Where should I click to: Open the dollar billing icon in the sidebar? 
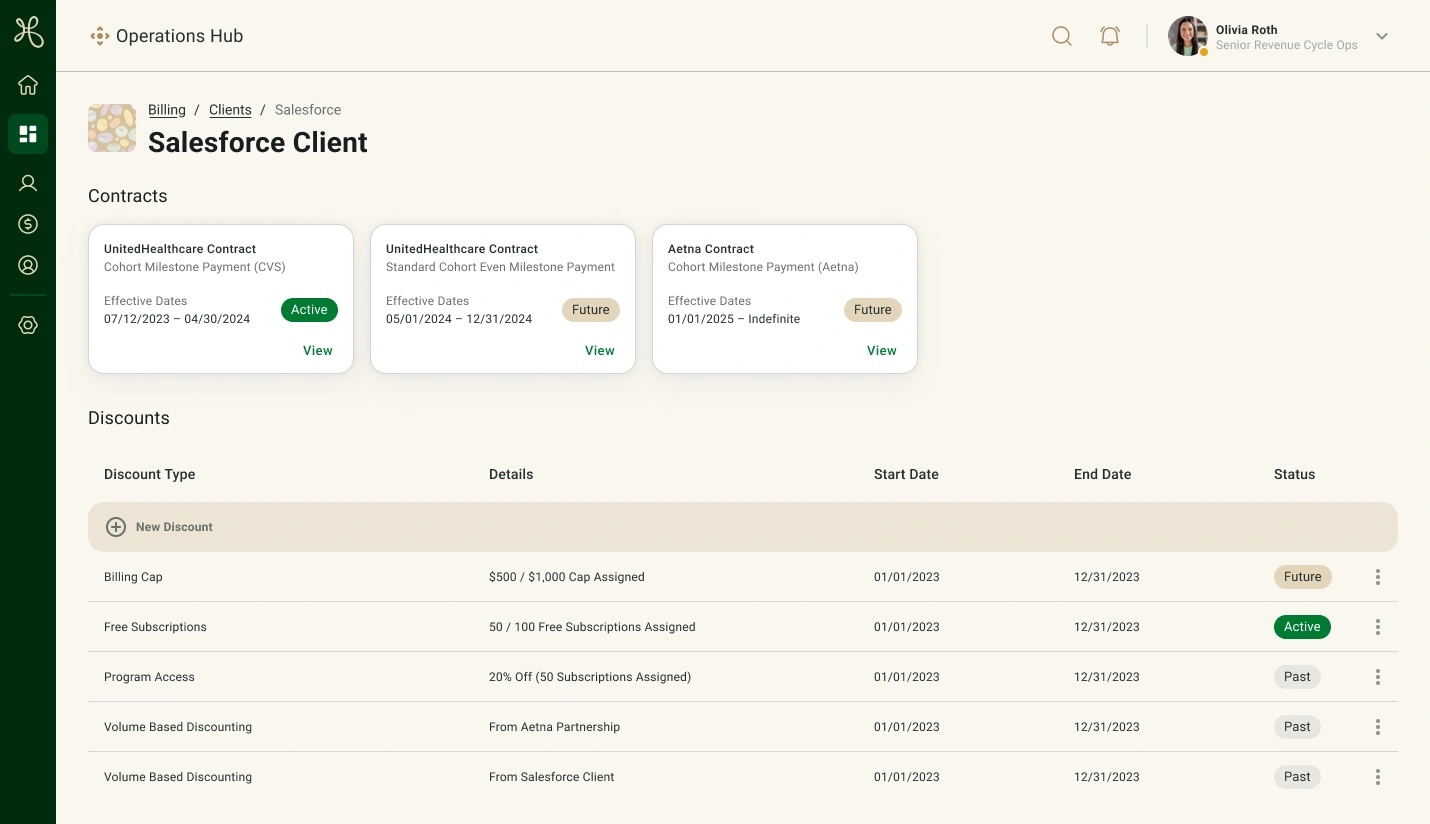coord(28,224)
